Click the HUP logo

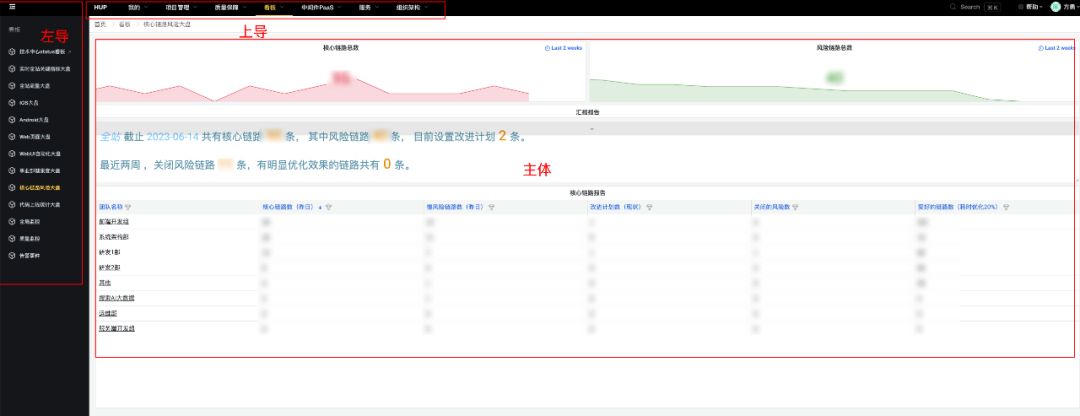[x=101, y=7]
